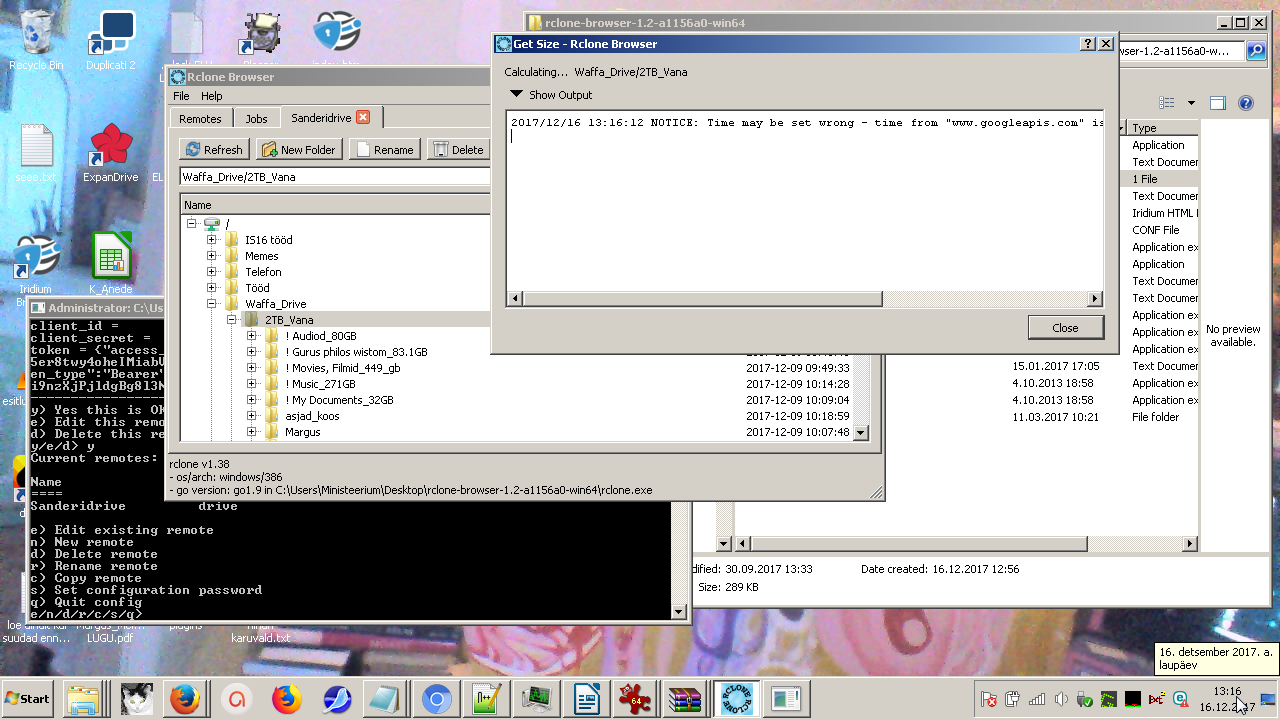Expand the Telefon folder node
The image size is (1280, 720).
tap(211, 272)
